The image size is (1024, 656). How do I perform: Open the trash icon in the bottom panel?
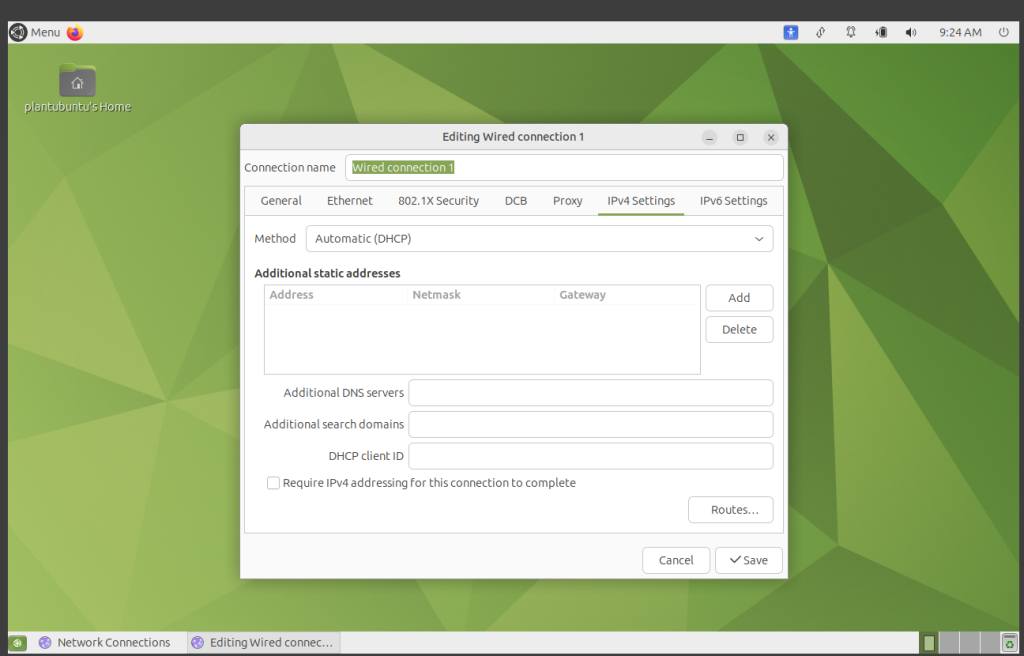(1009, 643)
